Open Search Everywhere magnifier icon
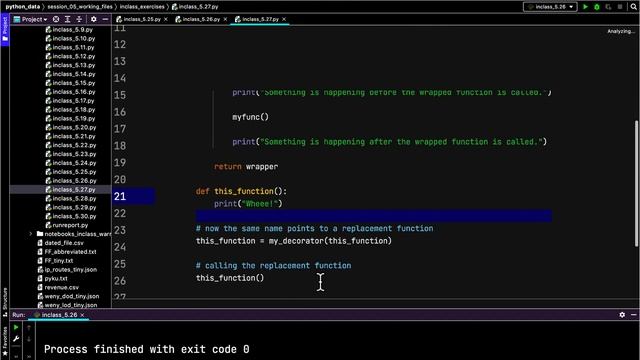This screenshot has width=640, height=360. tap(633, 7)
